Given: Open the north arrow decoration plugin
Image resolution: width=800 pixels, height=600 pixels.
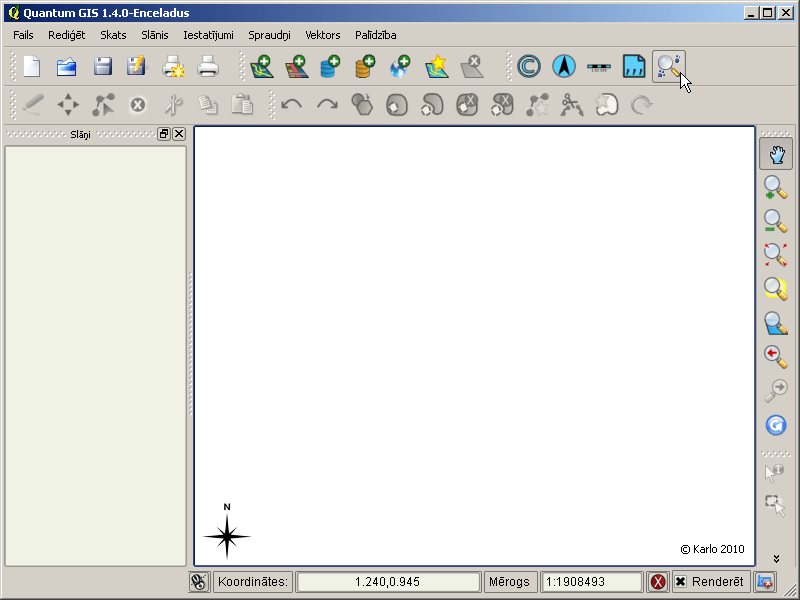Looking at the screenshot, I should tap(564, 66).
